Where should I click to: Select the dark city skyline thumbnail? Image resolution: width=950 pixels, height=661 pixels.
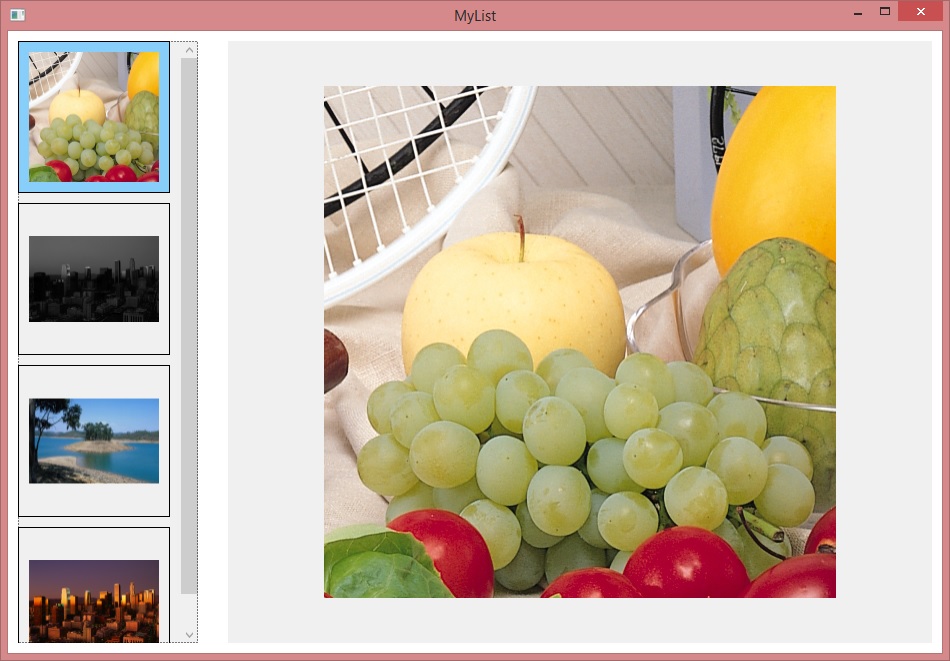tap(93, 279)
